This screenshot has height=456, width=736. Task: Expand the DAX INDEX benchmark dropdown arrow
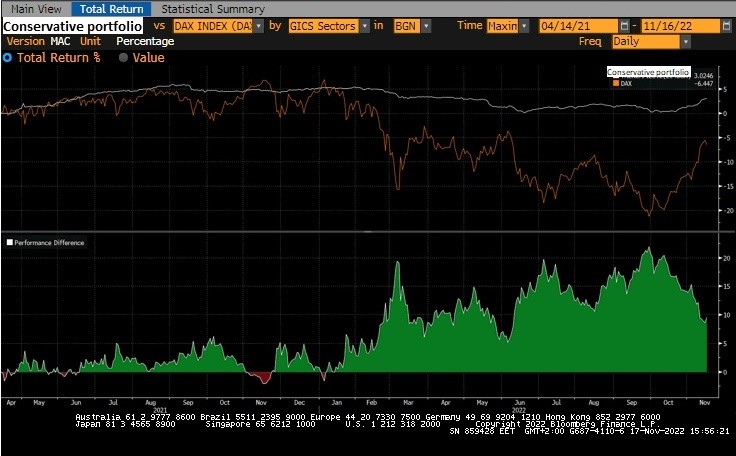point(259,26)
